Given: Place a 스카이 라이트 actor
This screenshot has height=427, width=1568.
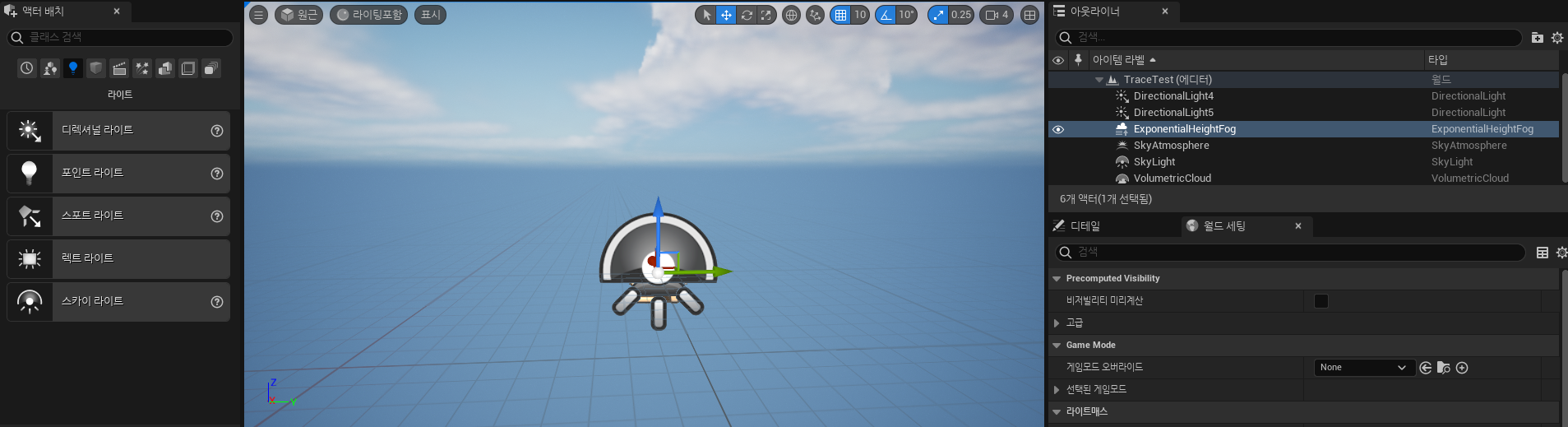Looking at the screenshot, I should [x=118, y=302].
